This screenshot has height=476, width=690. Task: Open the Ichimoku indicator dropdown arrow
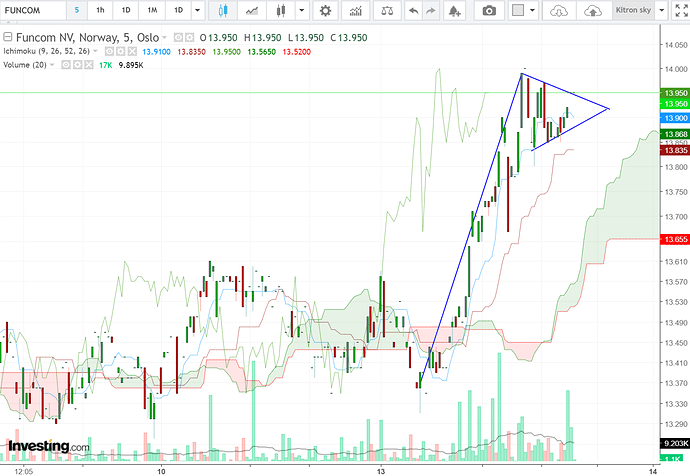pos(95,51)
